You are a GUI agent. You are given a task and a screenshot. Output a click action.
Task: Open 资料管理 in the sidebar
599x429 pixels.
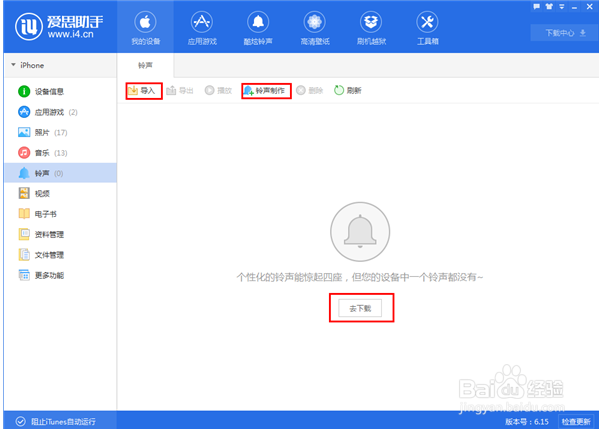pyautogui.click(x=60, y=234)
